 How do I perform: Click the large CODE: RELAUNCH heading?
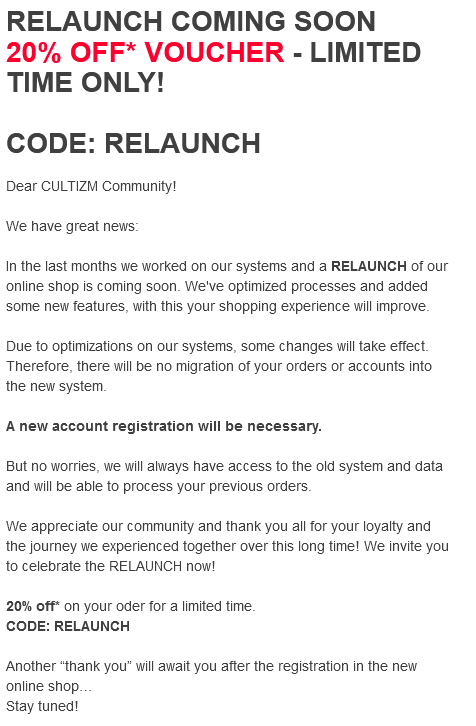pos(133,143)
